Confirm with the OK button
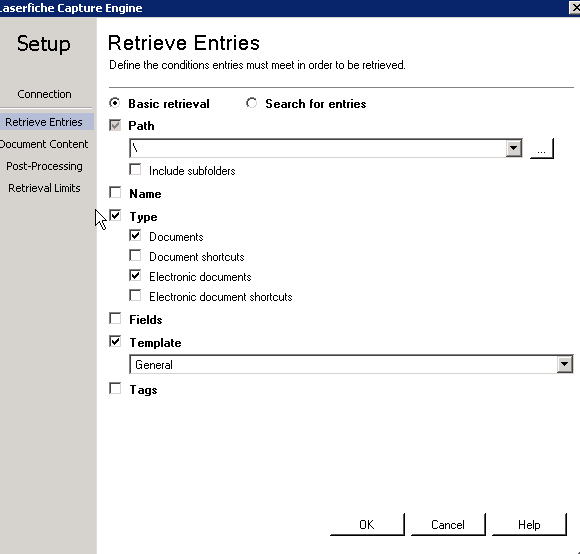This screenshot has height=554, width=580. coord(367,524)
